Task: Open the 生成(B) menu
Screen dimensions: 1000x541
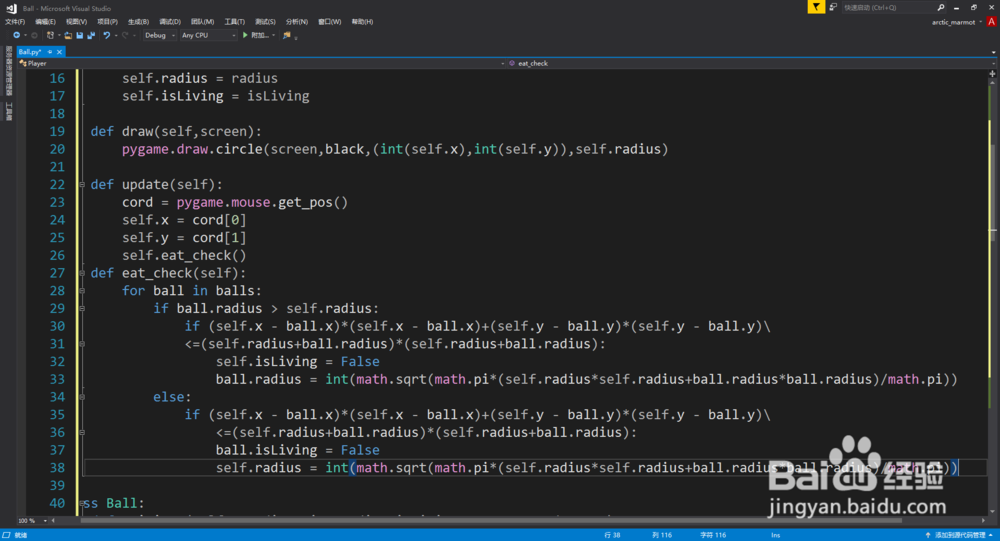Action: (138, 22)
